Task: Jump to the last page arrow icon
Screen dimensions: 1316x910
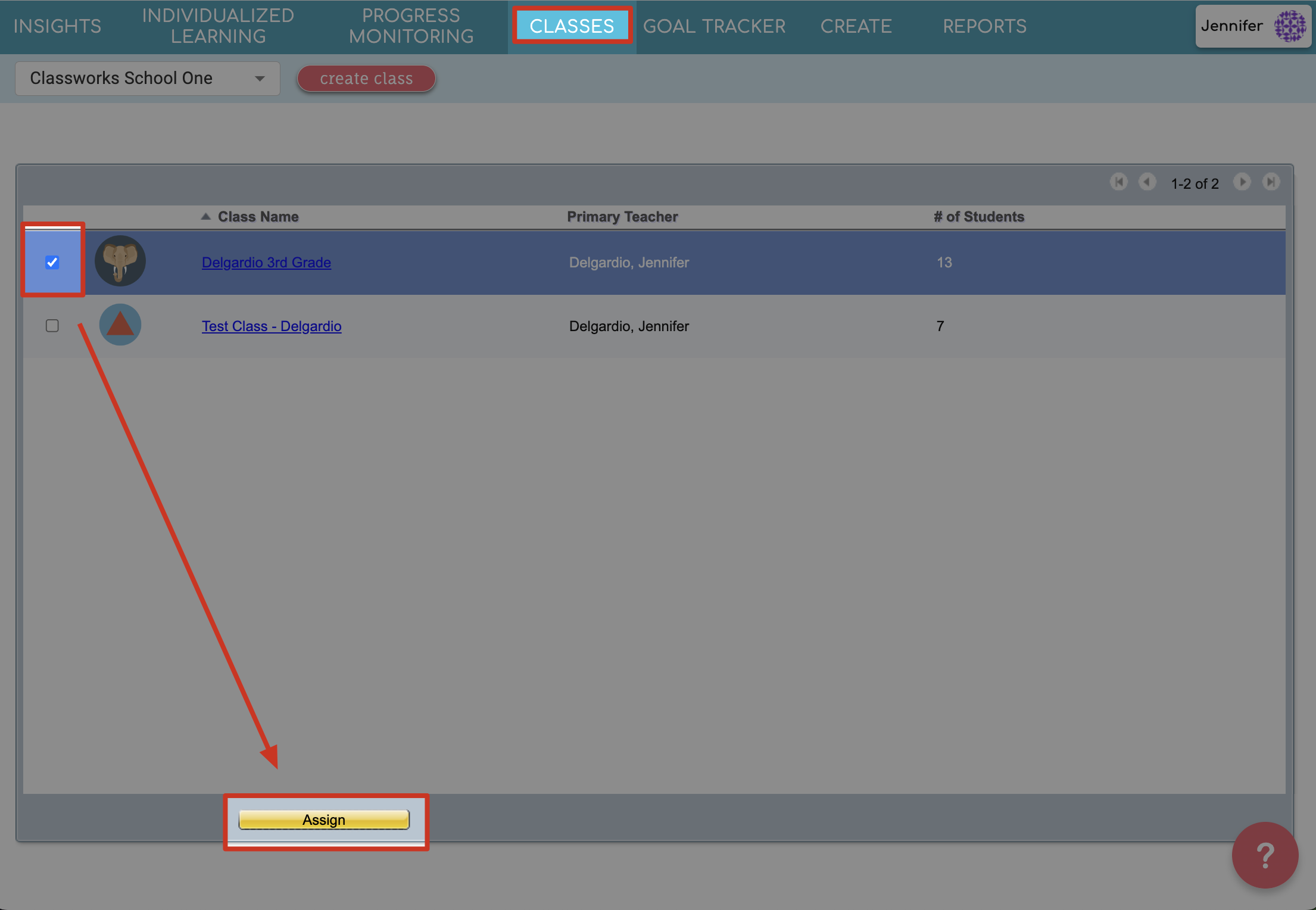Action: pos(1271,182)
